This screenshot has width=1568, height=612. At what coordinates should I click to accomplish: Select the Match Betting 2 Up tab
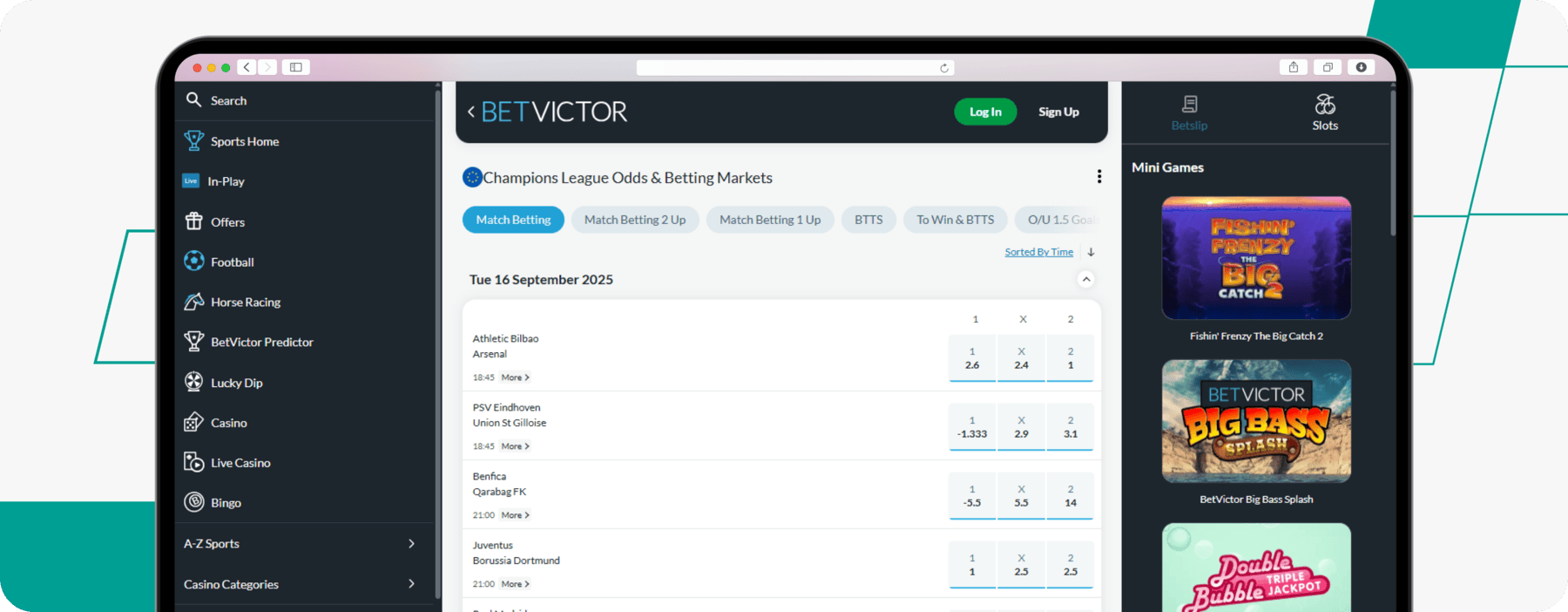(x=635, y=220)
